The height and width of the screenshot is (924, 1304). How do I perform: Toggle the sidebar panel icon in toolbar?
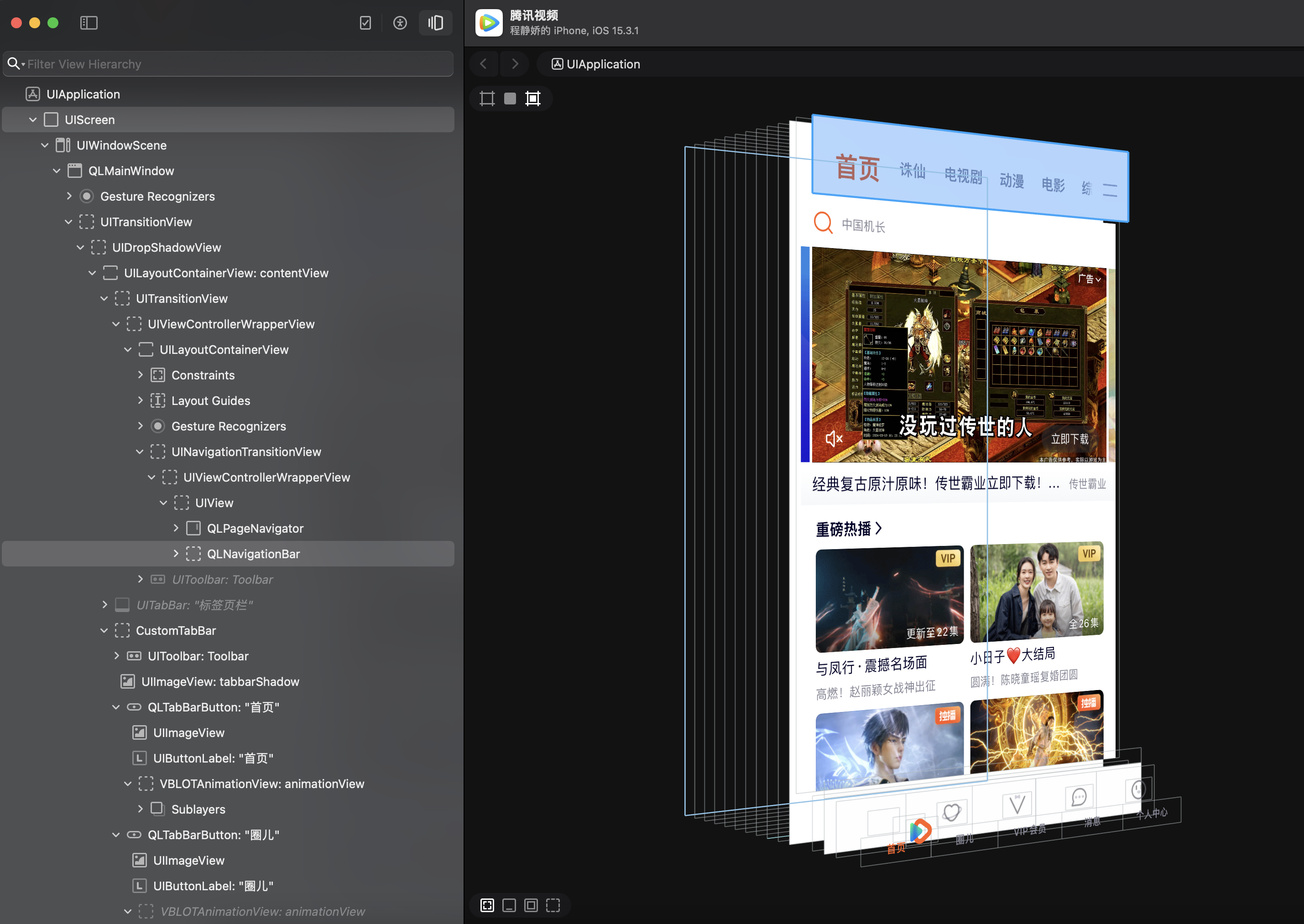89,23
